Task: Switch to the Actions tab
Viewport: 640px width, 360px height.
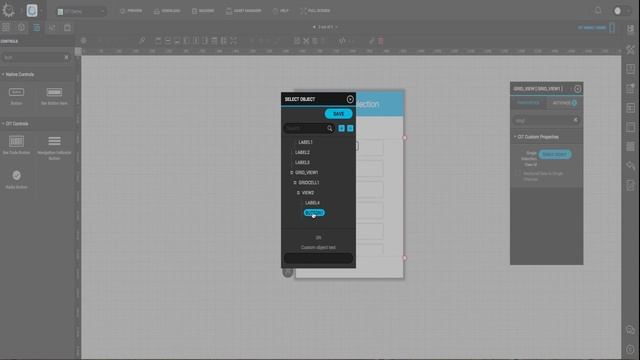Action: (x=564, y=103)
